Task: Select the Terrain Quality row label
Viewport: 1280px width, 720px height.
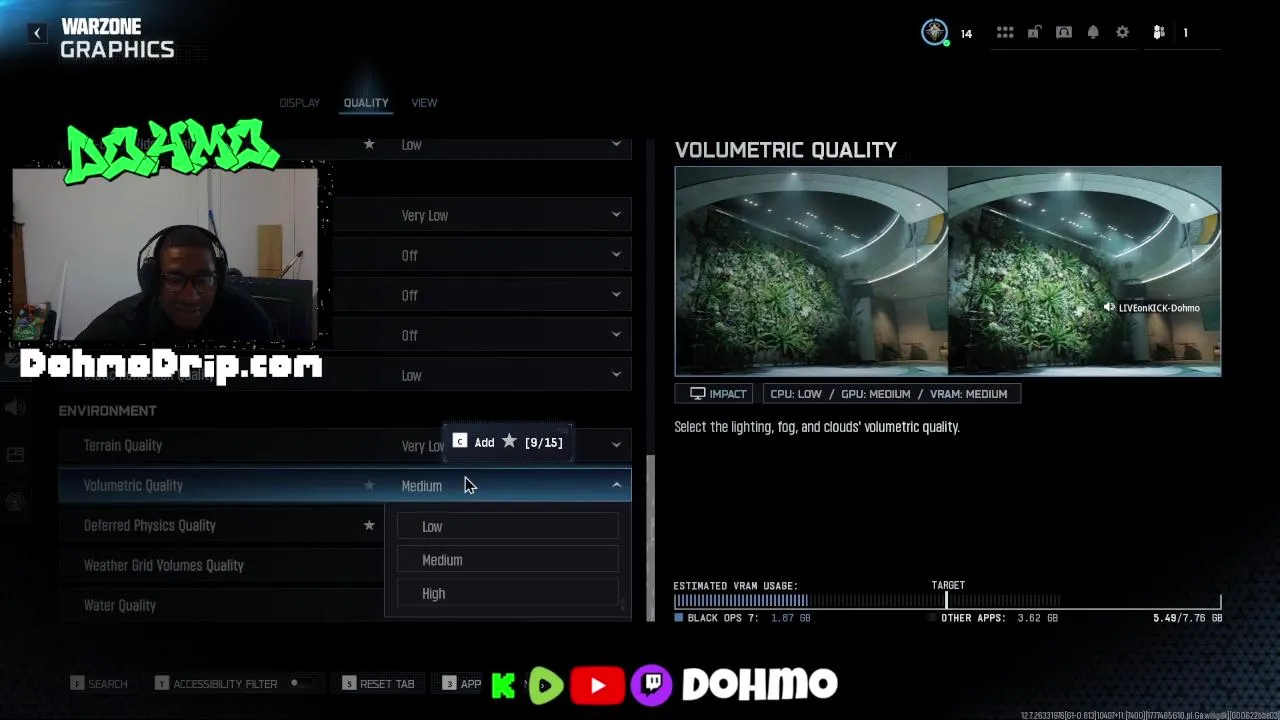Action: tap(123, 445)
